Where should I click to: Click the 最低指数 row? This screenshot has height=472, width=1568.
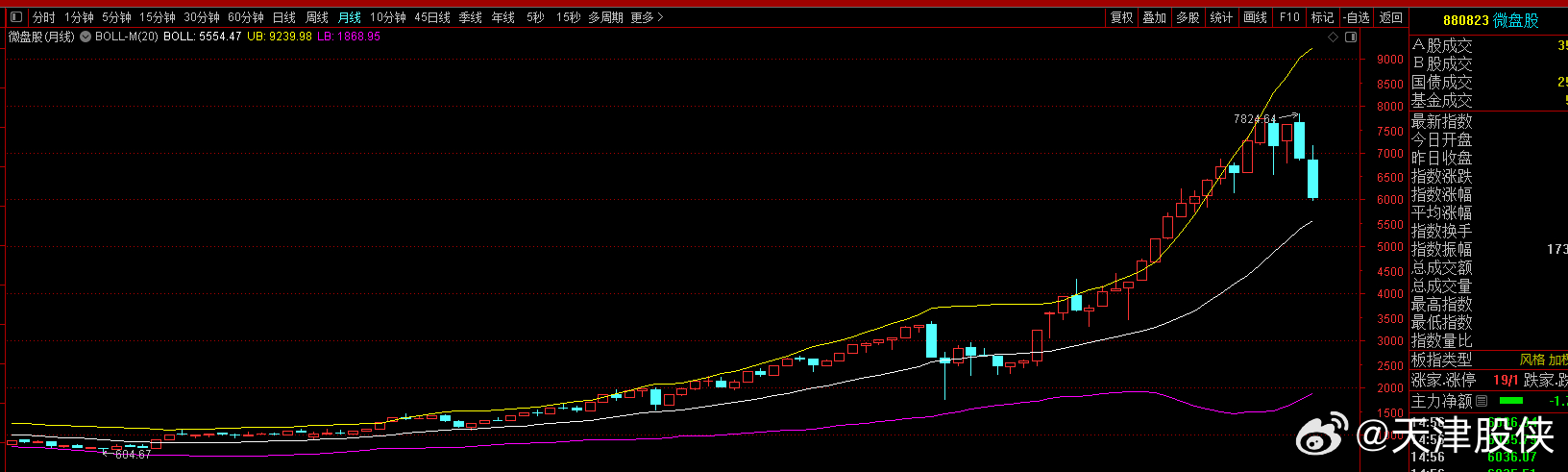(x=1489, y=322)
